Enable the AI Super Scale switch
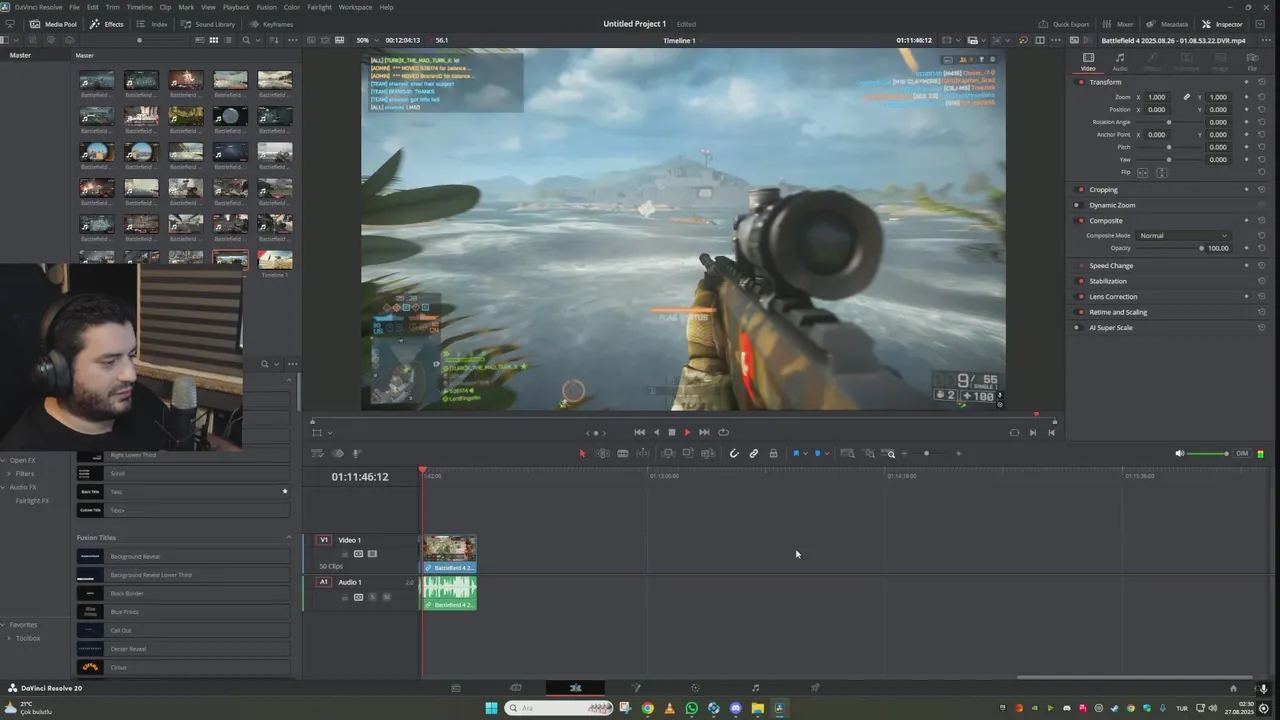Viewport: 1280px width, 720px height. click(1077, 327)
